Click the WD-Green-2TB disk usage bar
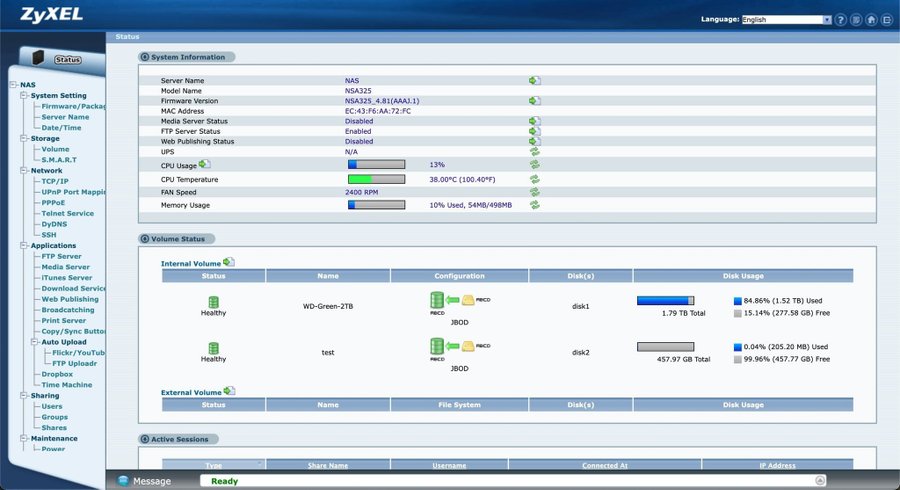 [x=665, y=300]
